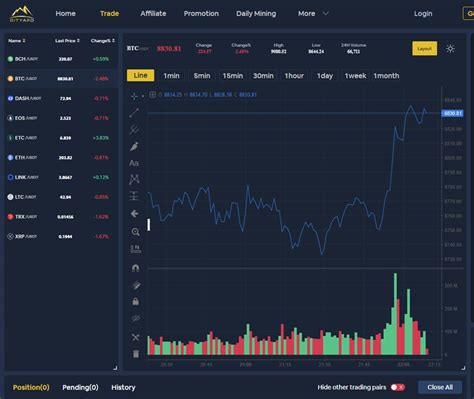Select the left arrow icon tool
Viewport: 474px width, 399px height.
click(135, 213)
